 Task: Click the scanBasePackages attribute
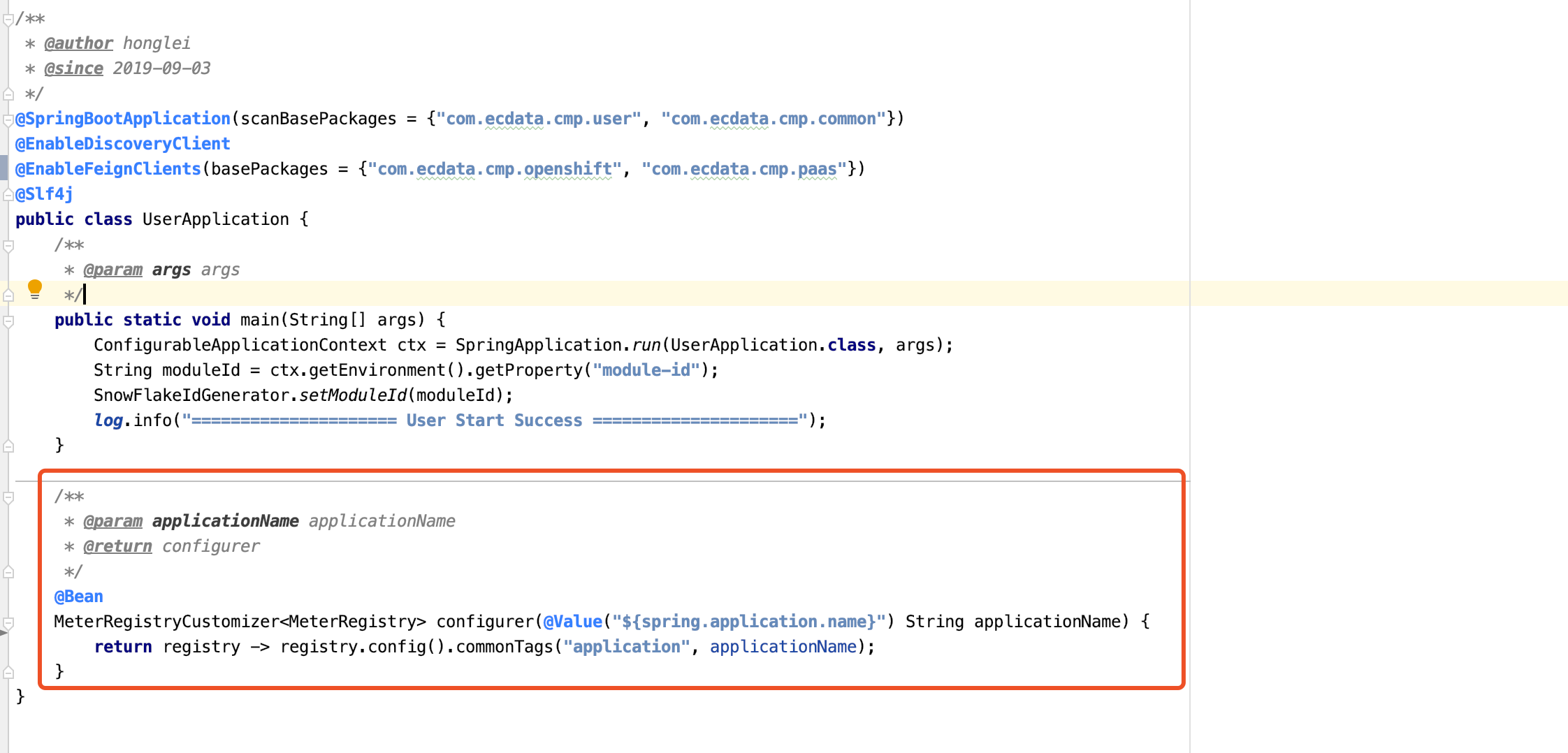[319, 119]
